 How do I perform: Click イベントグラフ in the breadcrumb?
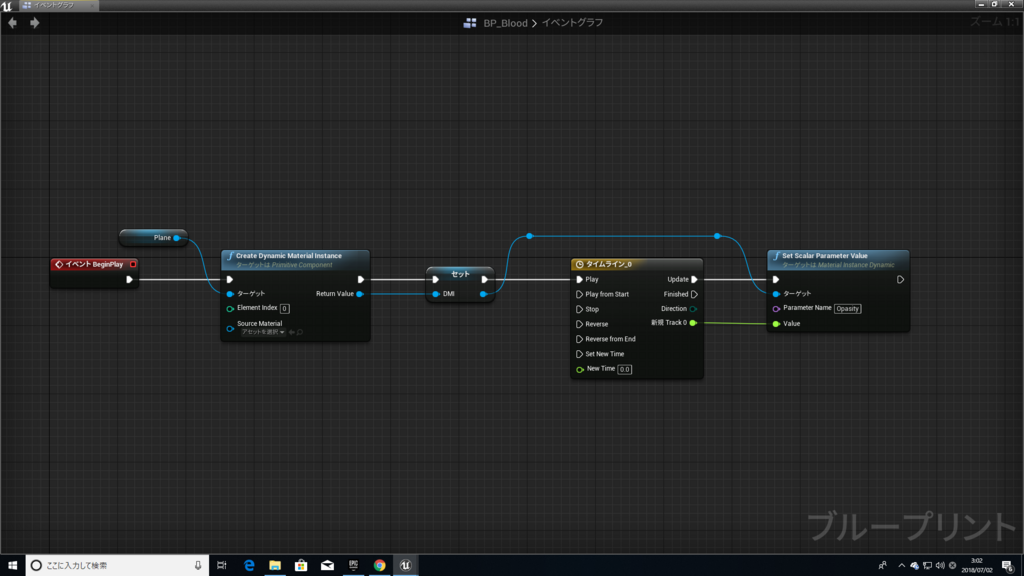point(572,23)
